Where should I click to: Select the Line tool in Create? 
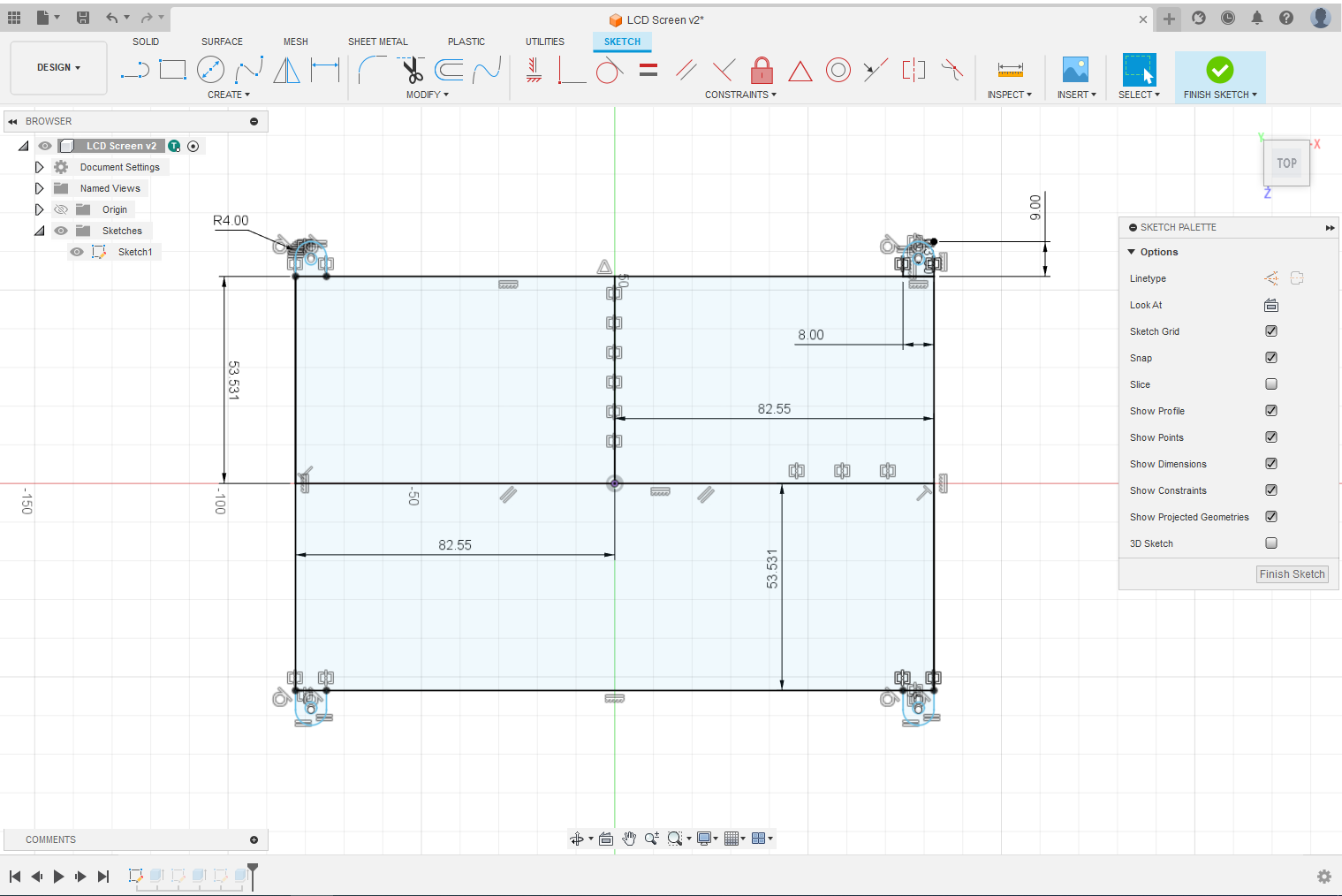[134, 70]
